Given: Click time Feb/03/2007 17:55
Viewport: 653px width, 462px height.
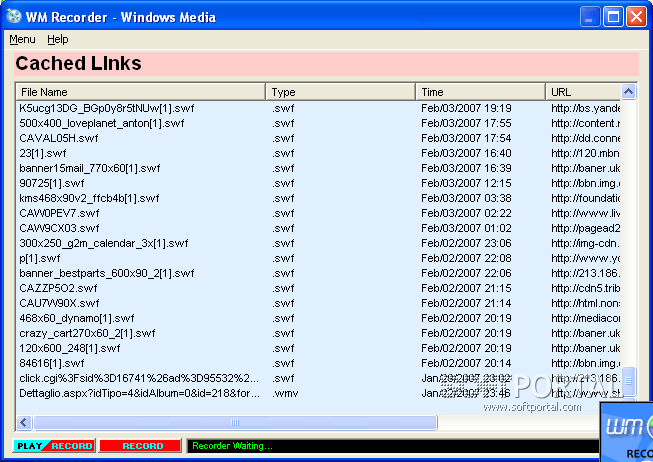Looking at the screenshot, I should [466, 123].
